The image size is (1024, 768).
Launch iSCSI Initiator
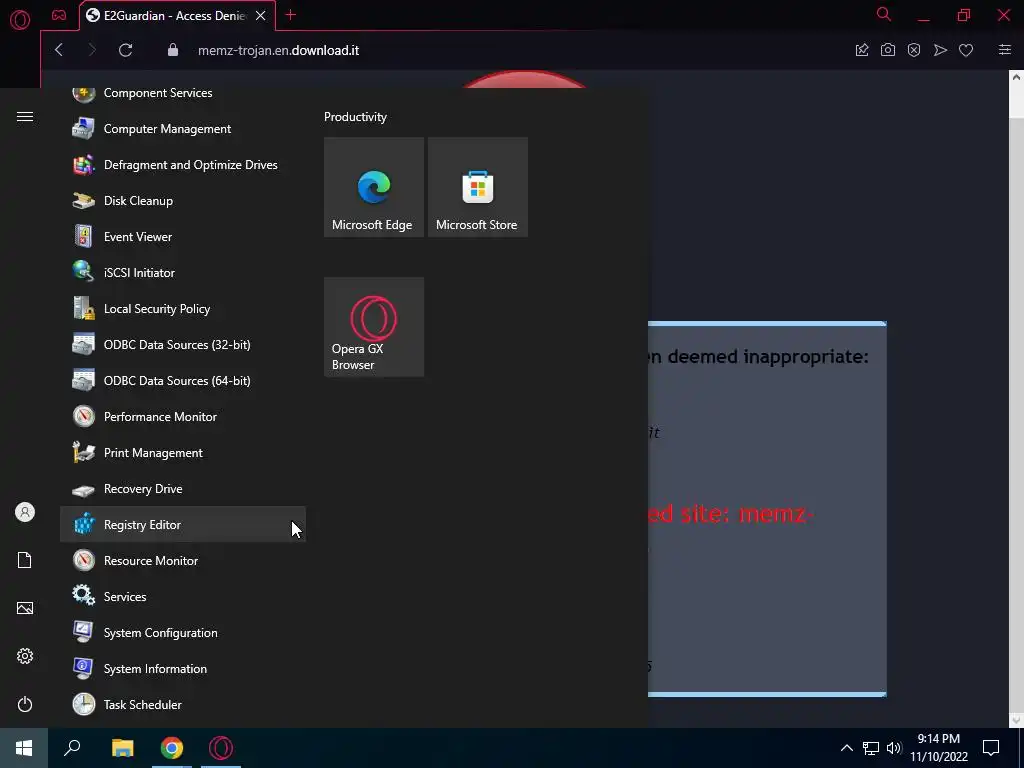coord(183,272)
